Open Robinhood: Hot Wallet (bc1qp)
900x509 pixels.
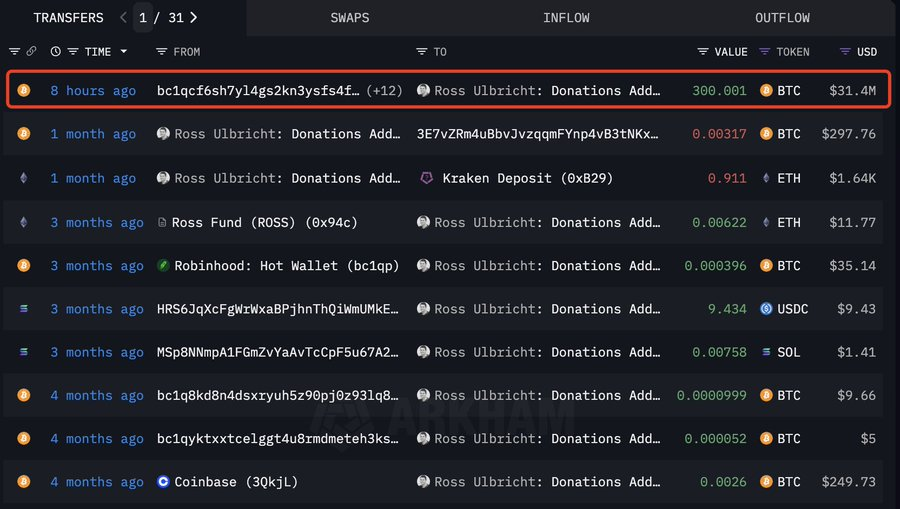pyautogui.click(x=286, y=266)
